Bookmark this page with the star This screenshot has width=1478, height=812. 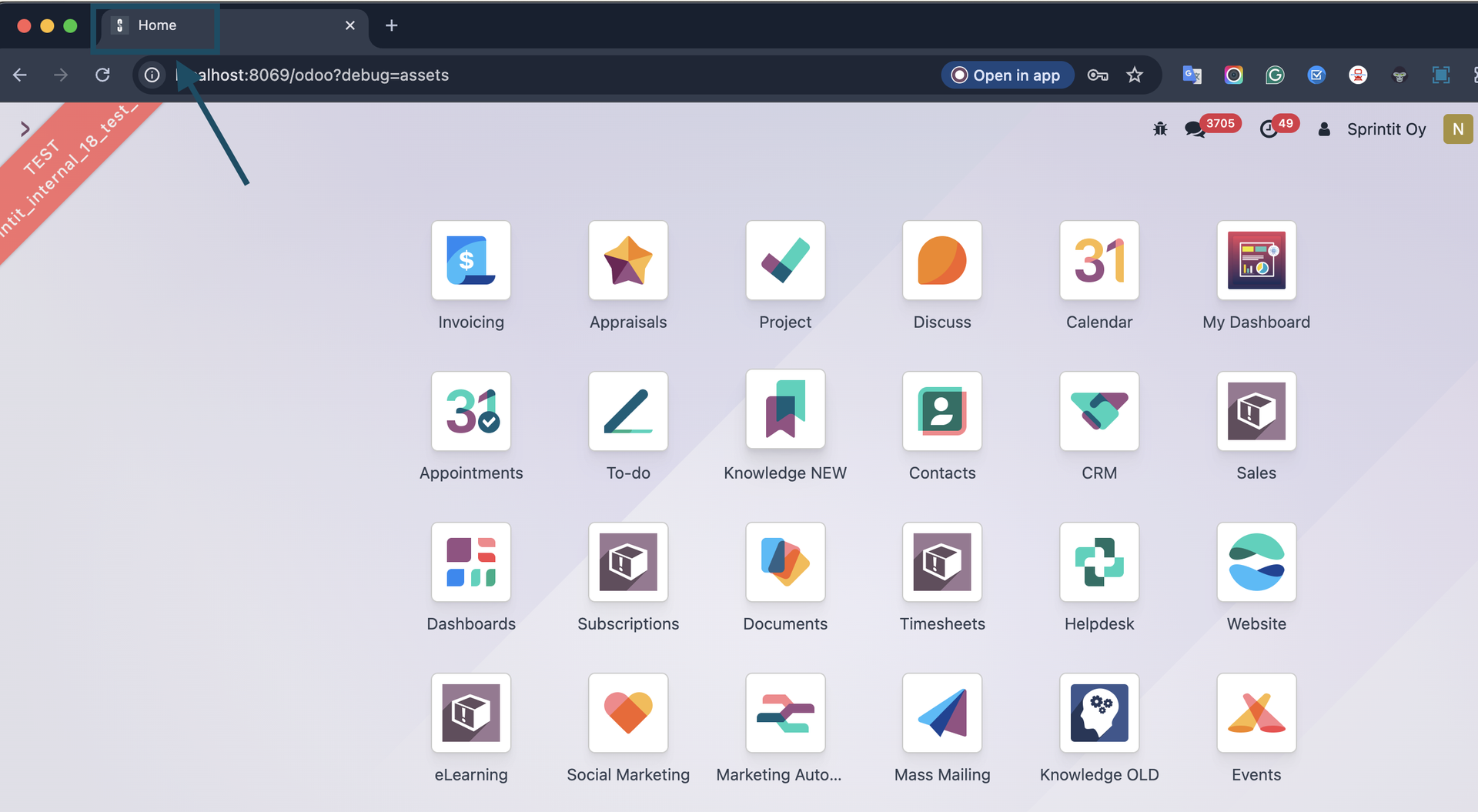click(x=1135, y=75)
